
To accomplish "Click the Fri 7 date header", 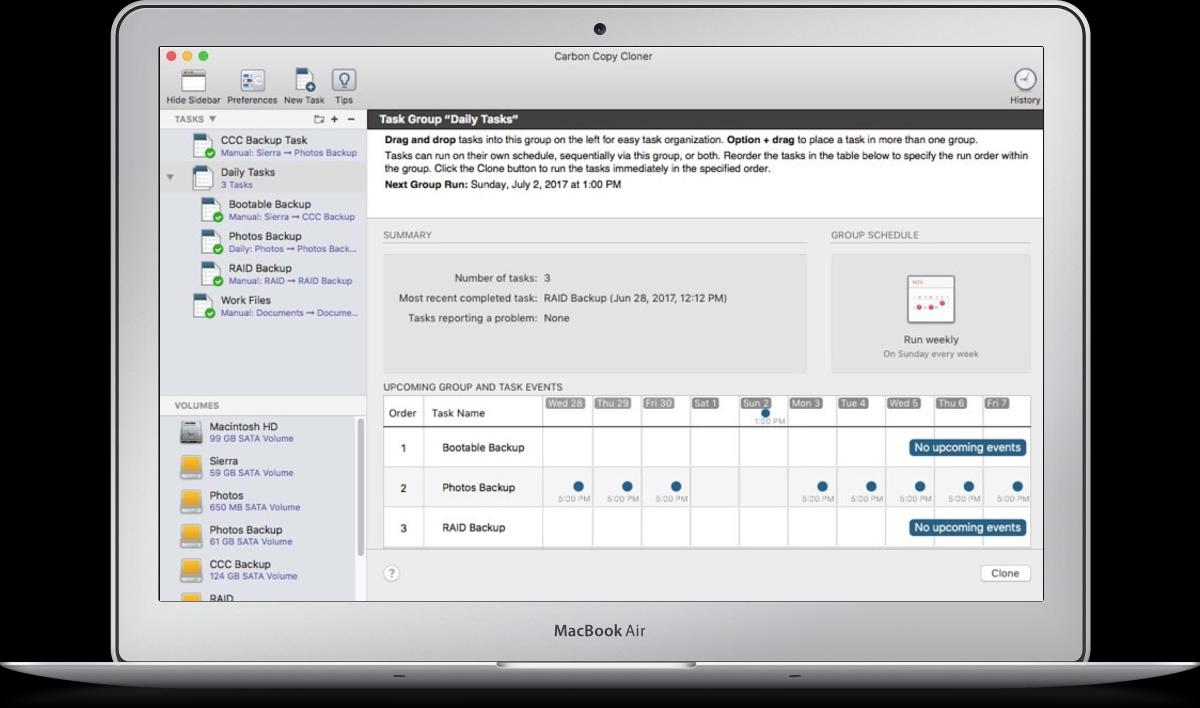I will (x=996, y=403).
